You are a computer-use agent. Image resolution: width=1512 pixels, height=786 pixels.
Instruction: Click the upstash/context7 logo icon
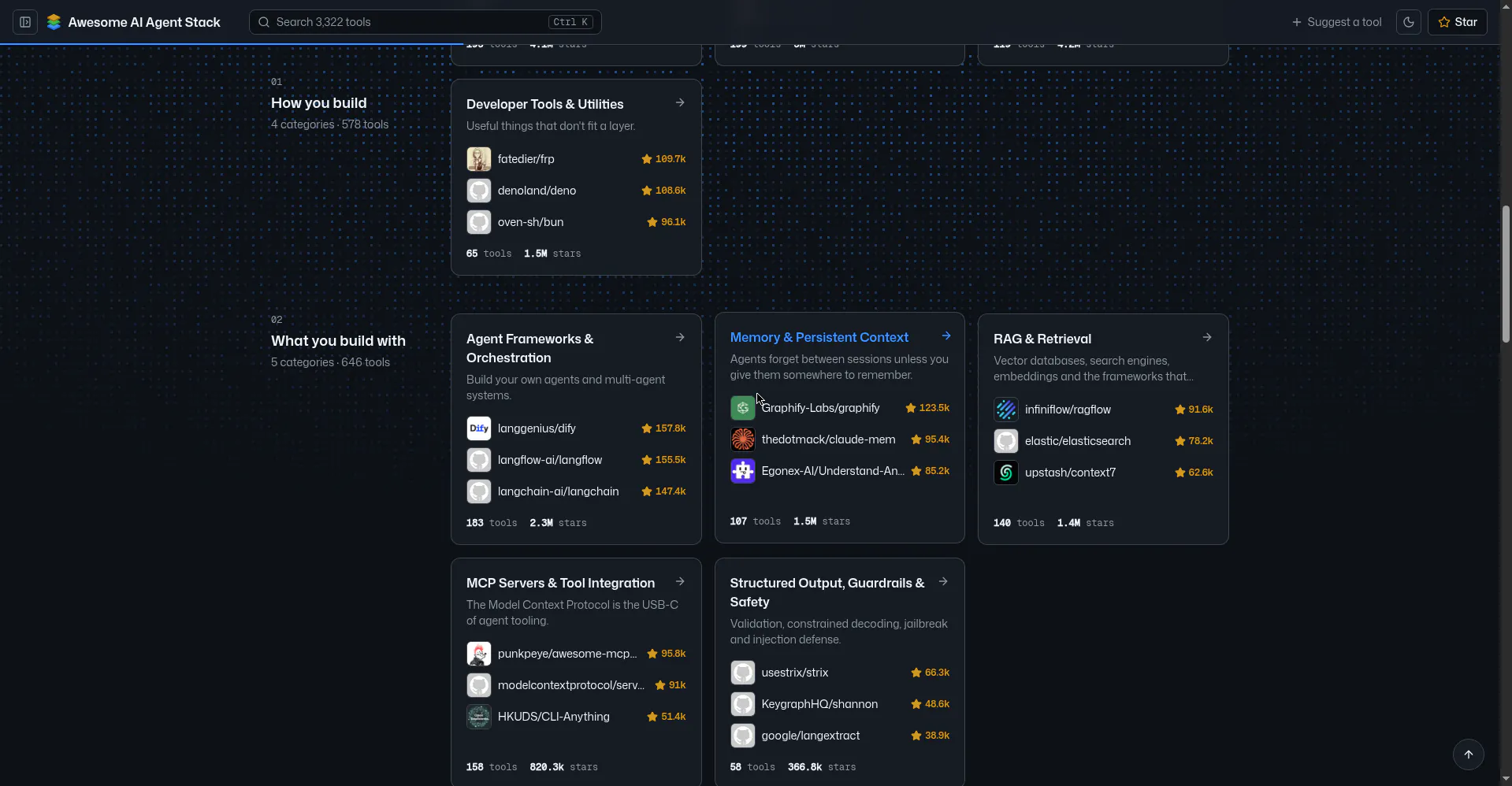[x=1006, y=473]
